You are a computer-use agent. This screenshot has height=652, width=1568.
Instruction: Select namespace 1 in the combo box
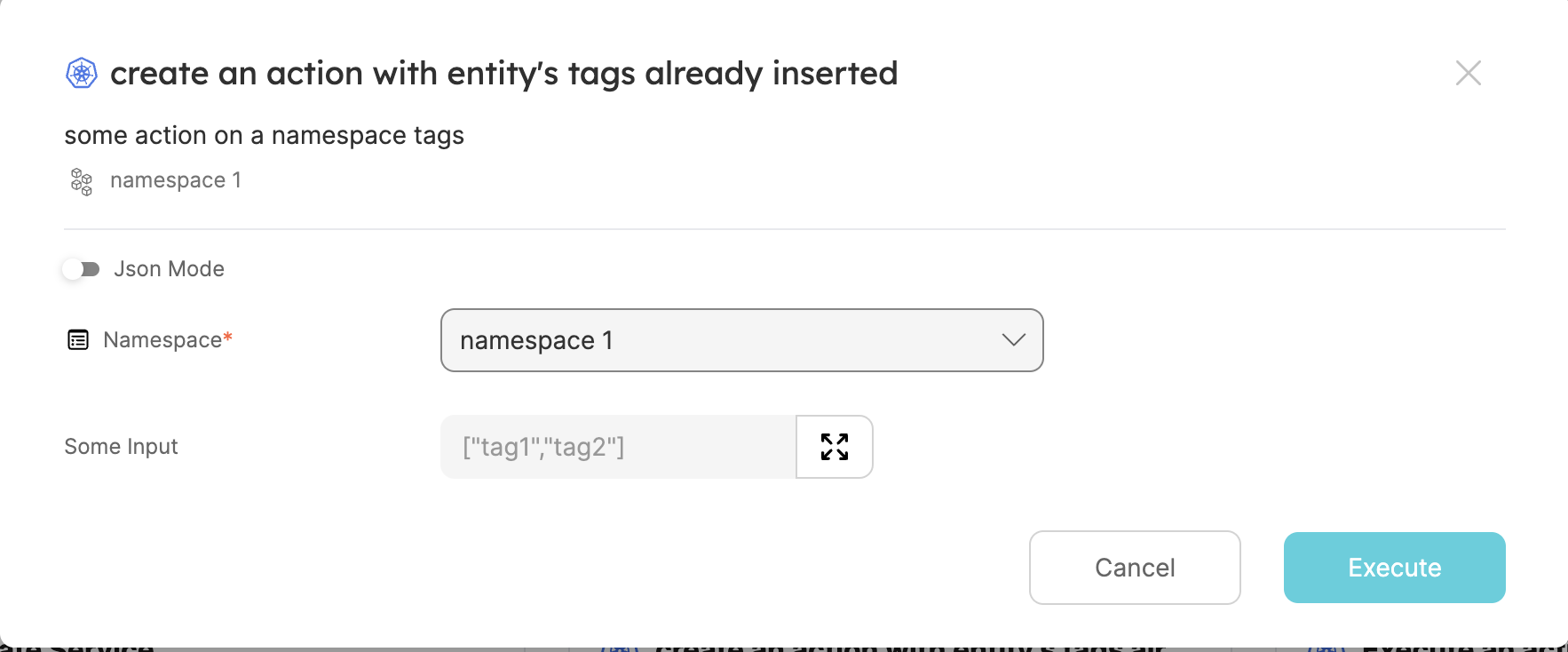pos(741,340)
